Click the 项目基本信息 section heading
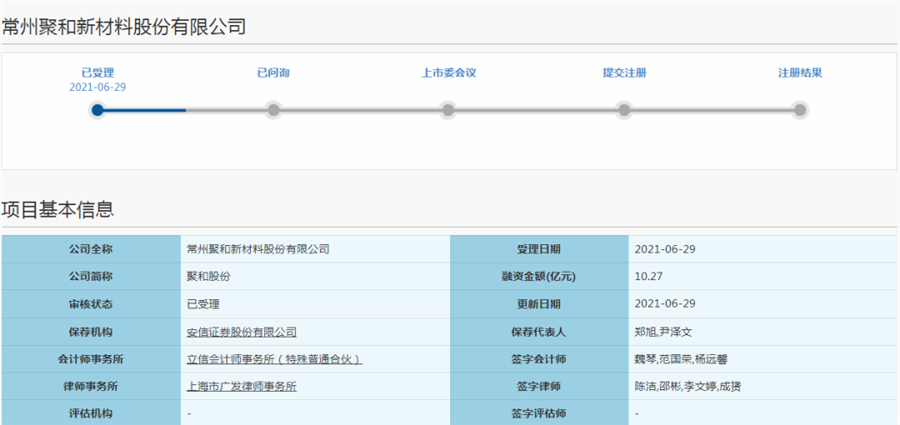Viewport: 900px width, 425px height. point(57,210)
